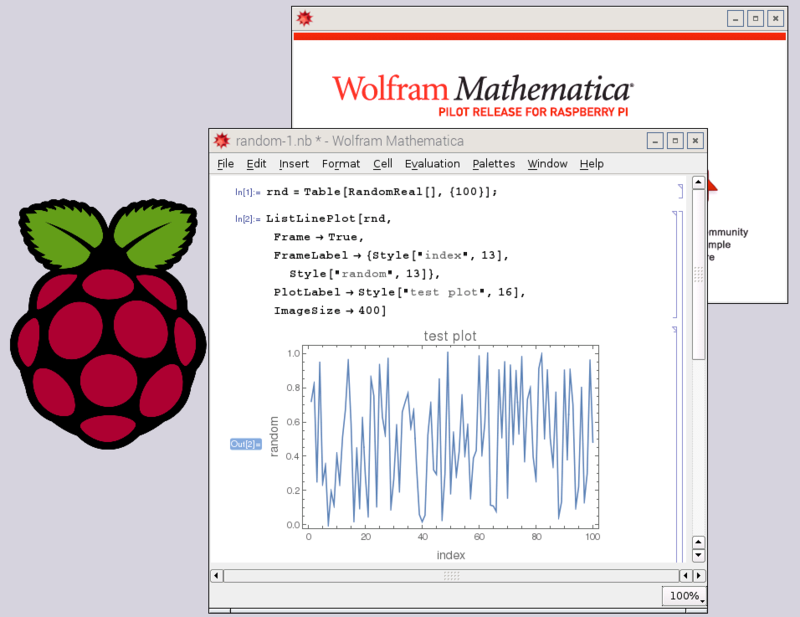This screenshot has height=617, width=800.
Task: Click the In[1]:= label
Action: [247, 192]
